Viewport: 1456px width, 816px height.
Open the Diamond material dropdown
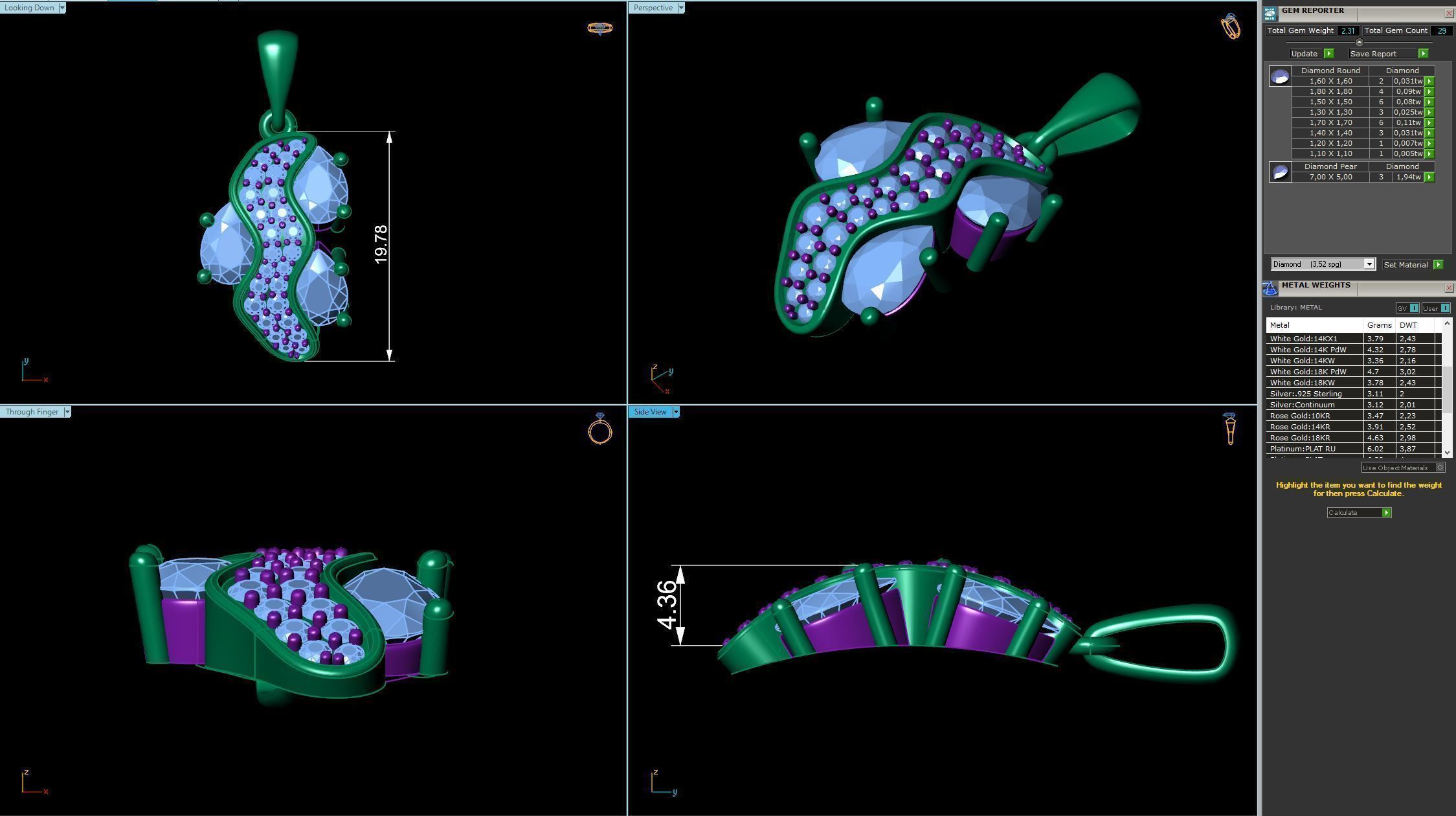pos(1369,264)
